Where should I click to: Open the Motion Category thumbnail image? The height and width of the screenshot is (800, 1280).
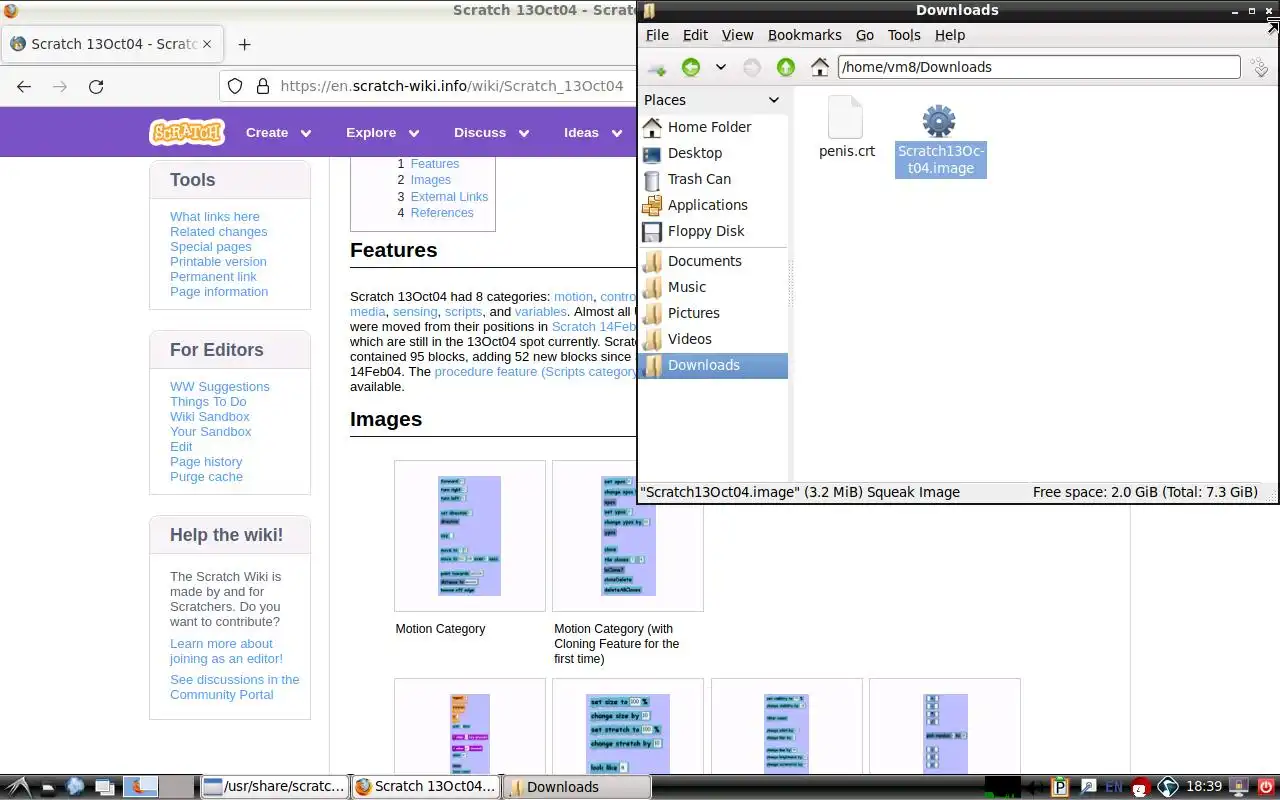click(469, 536)
